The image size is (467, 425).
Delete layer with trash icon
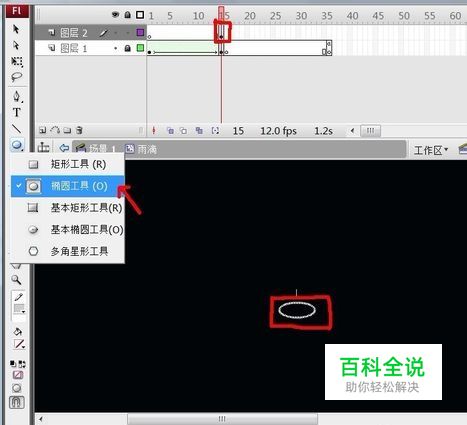click(x=79, y=130)
